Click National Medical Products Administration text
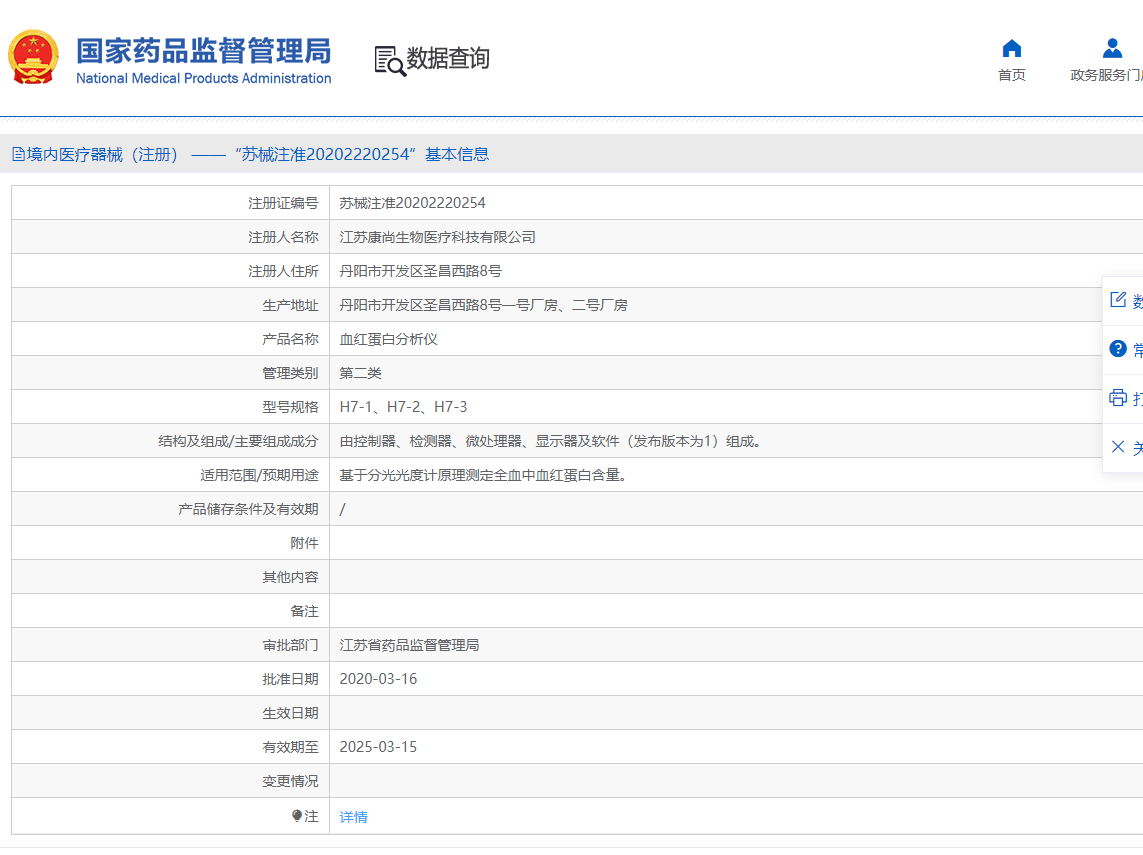 (203, 78)
